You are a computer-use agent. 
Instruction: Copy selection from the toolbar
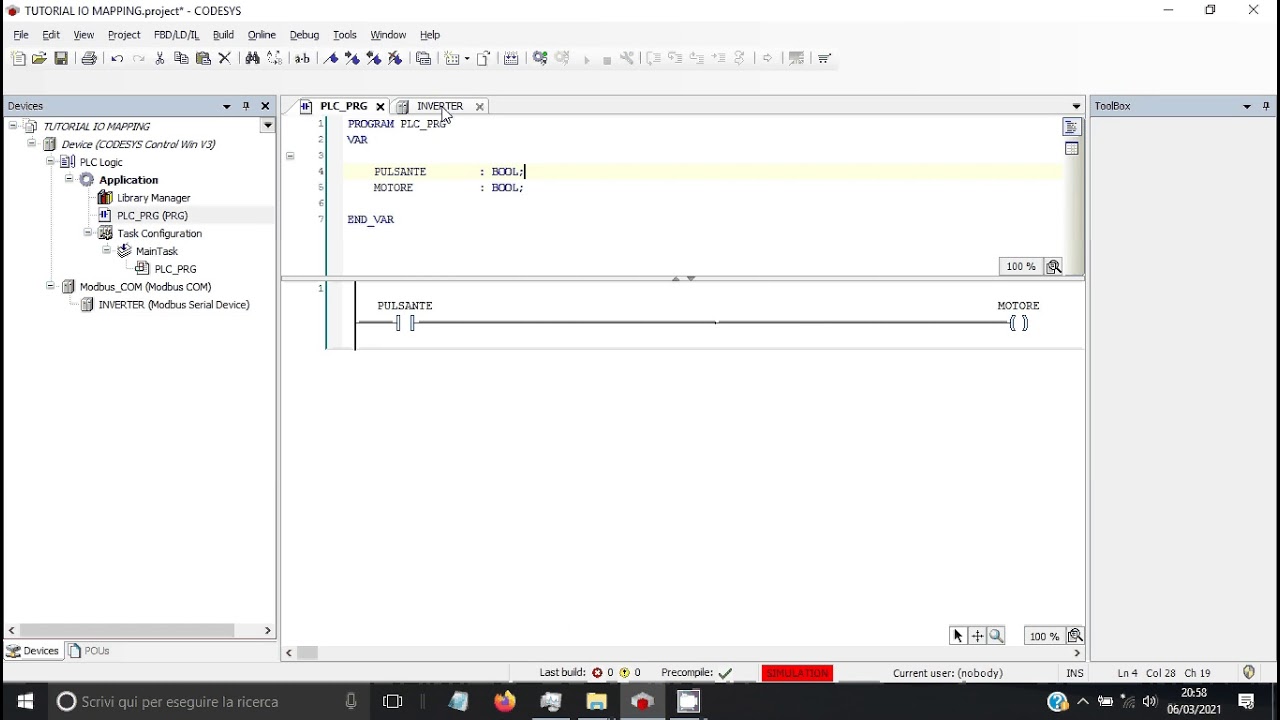coord(181,58)
